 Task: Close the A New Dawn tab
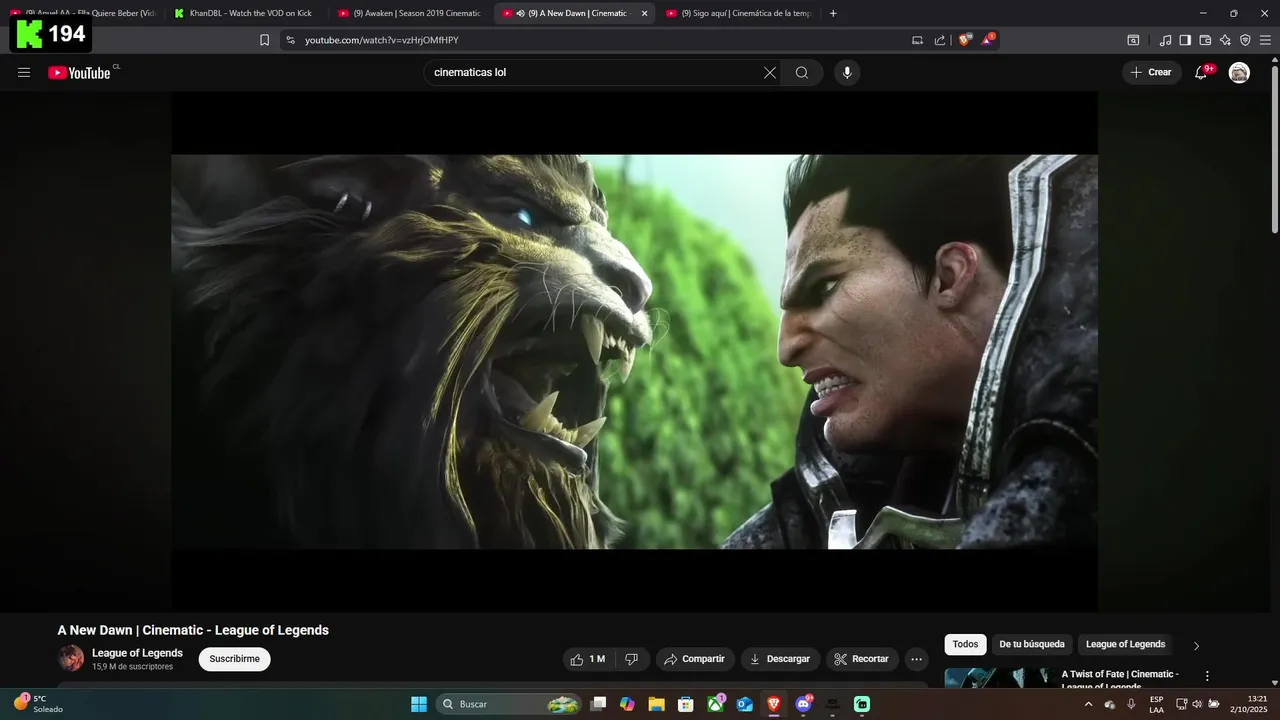644,13
